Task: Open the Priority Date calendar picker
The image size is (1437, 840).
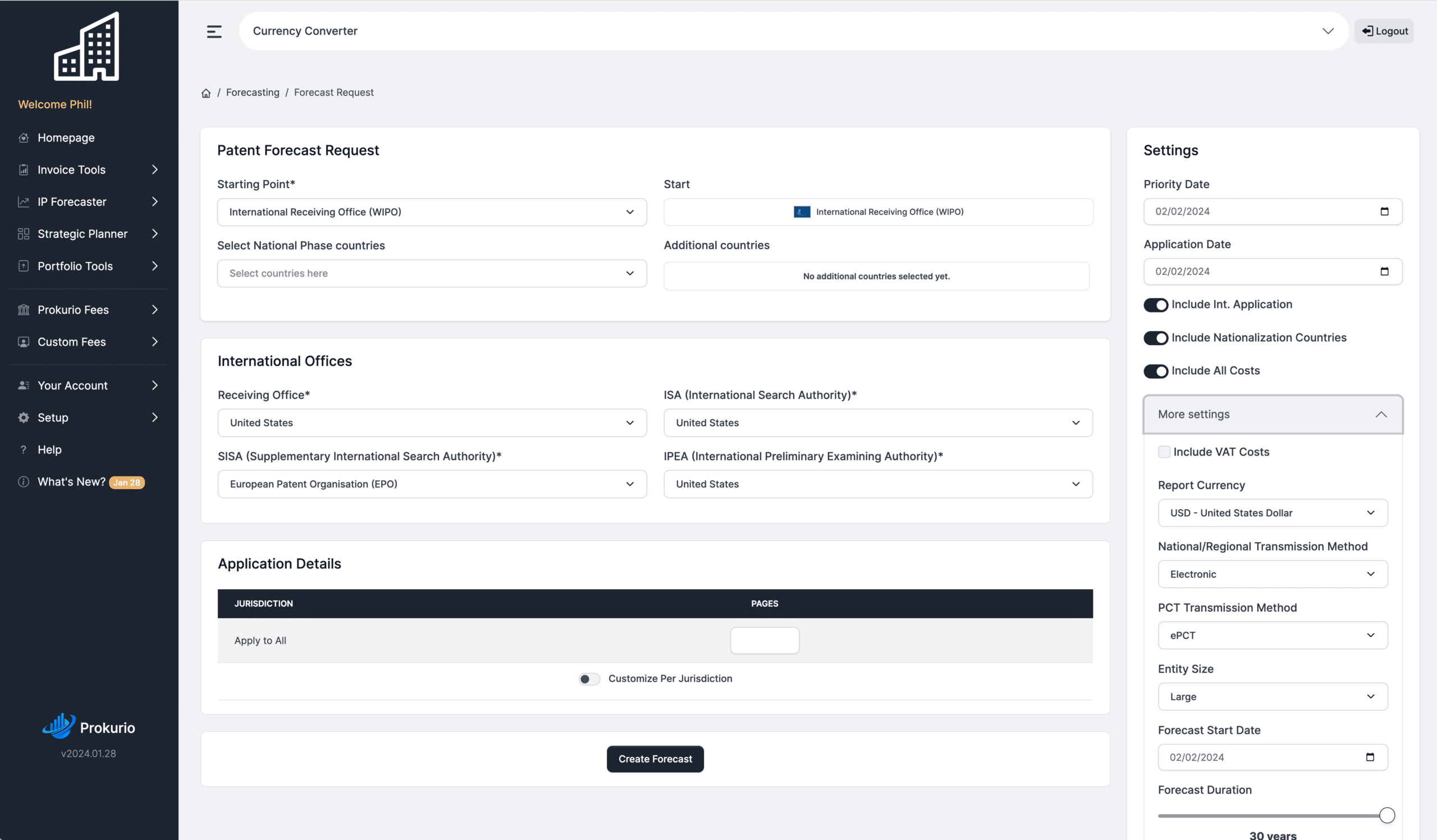Action: [x=1384, y=212]
